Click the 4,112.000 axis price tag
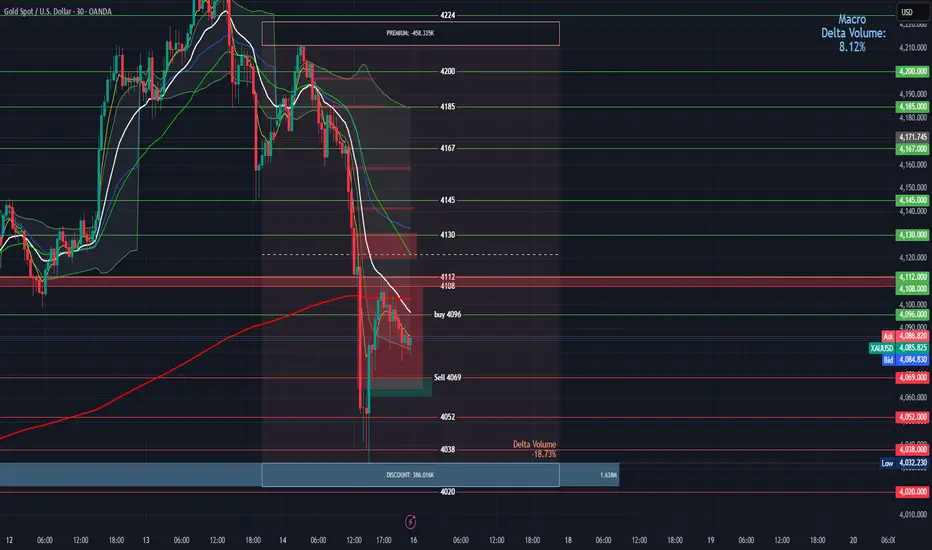This screenshot has width=932, height=550. [x=912, y=277]
